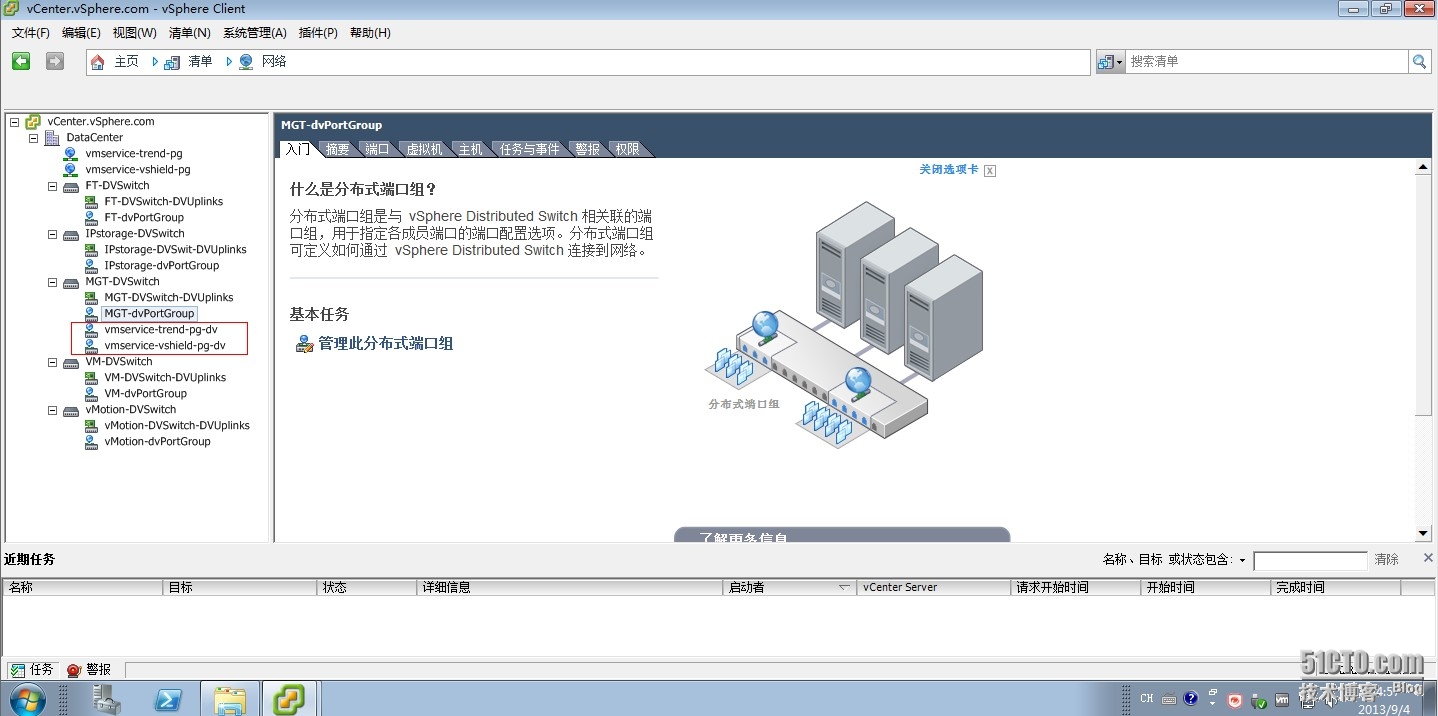Open the File (文件) menu
Screen dimensions: 1438x716
[31, 33]
